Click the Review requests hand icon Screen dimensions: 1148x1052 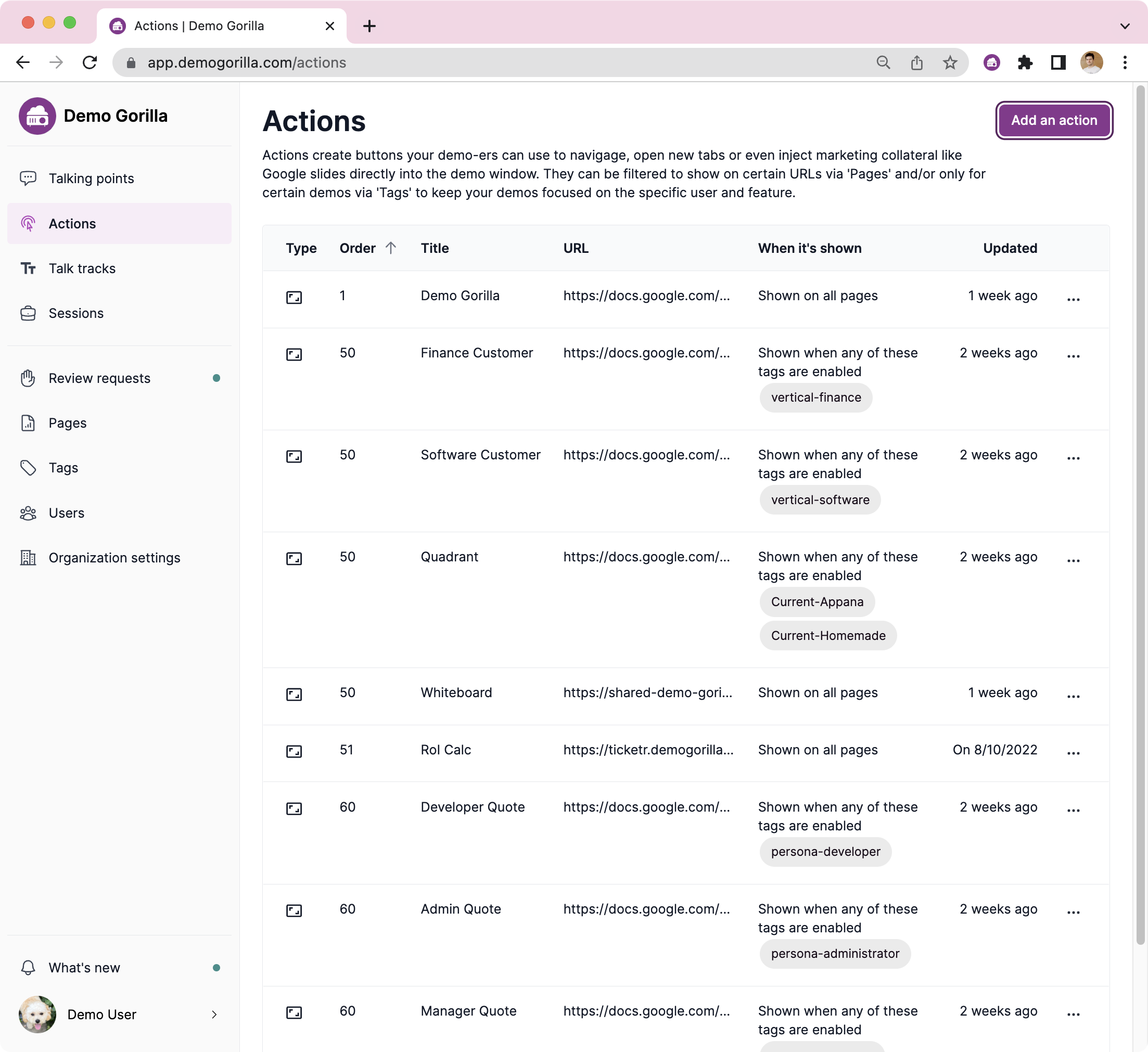coord(28,379)
